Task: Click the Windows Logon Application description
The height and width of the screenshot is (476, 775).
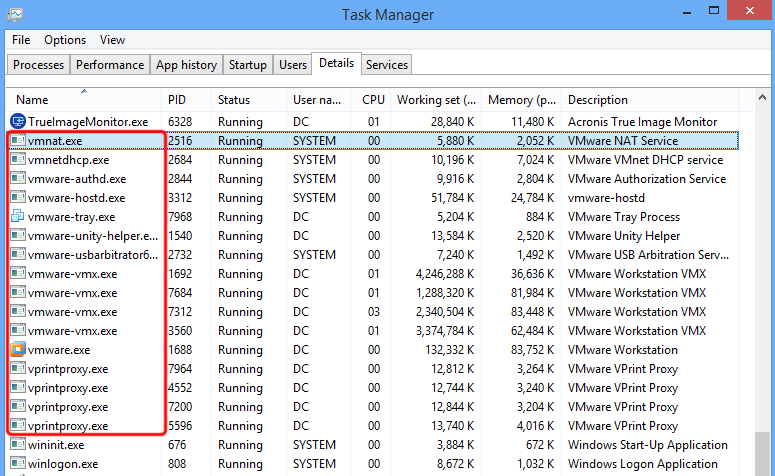Action: 643,464
